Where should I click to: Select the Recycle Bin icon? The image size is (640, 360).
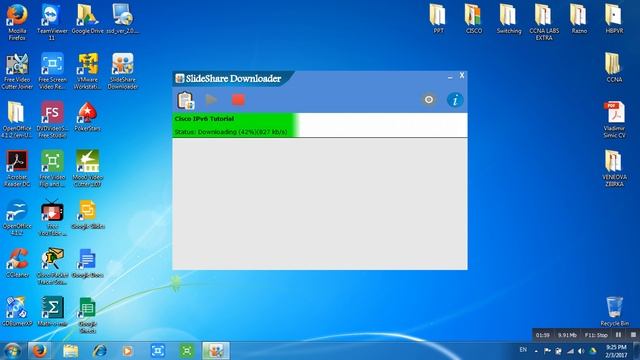point(614,311)
